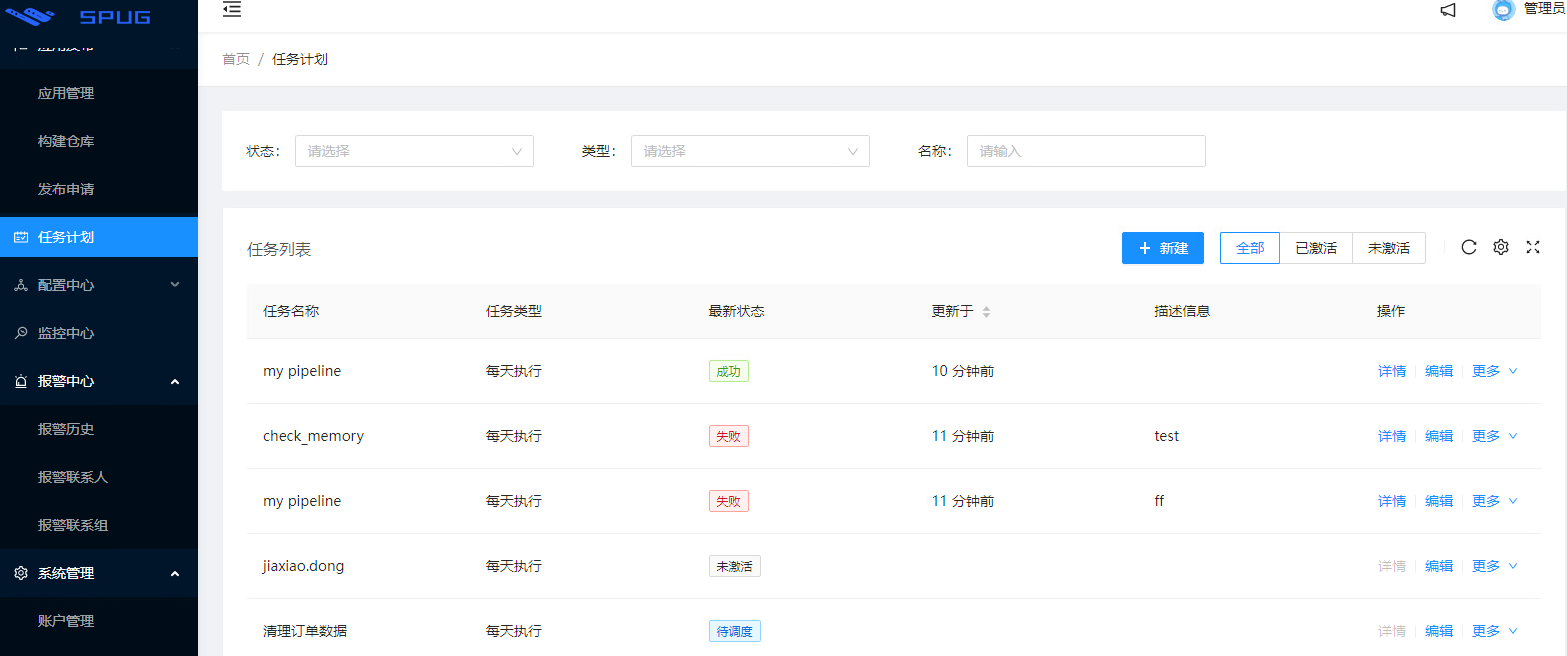
Task: Sort tasks by the 更新于 column
Action: pyautogui.click(x=985, y=311)
